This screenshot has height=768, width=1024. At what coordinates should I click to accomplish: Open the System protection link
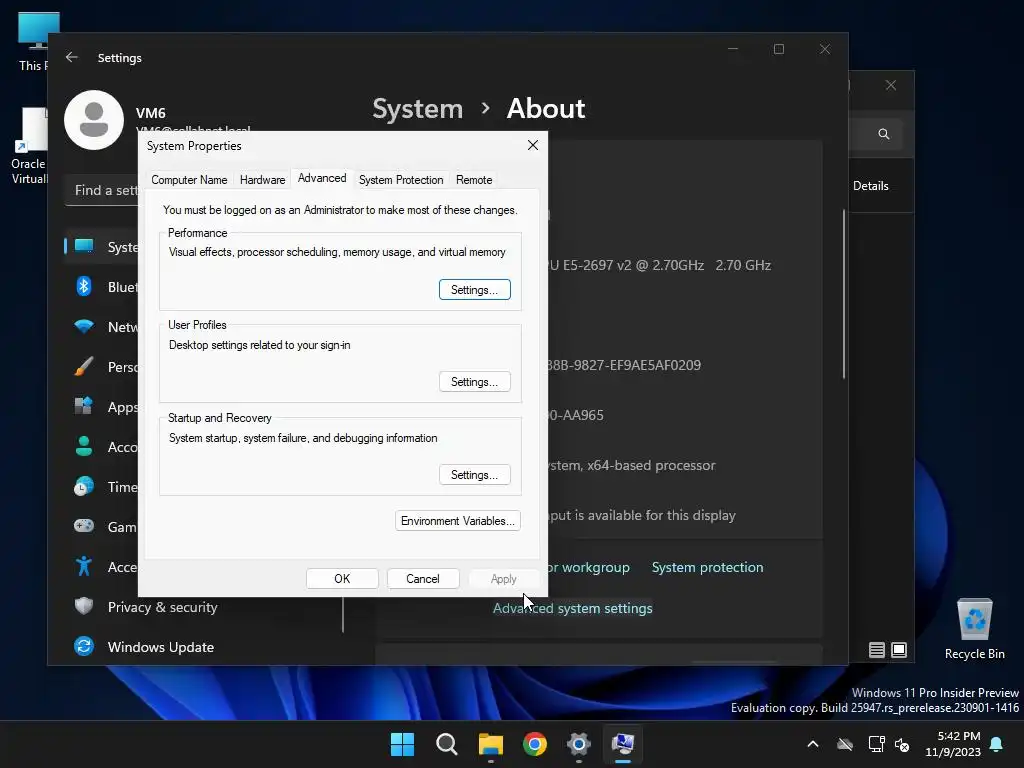[707, 567]
